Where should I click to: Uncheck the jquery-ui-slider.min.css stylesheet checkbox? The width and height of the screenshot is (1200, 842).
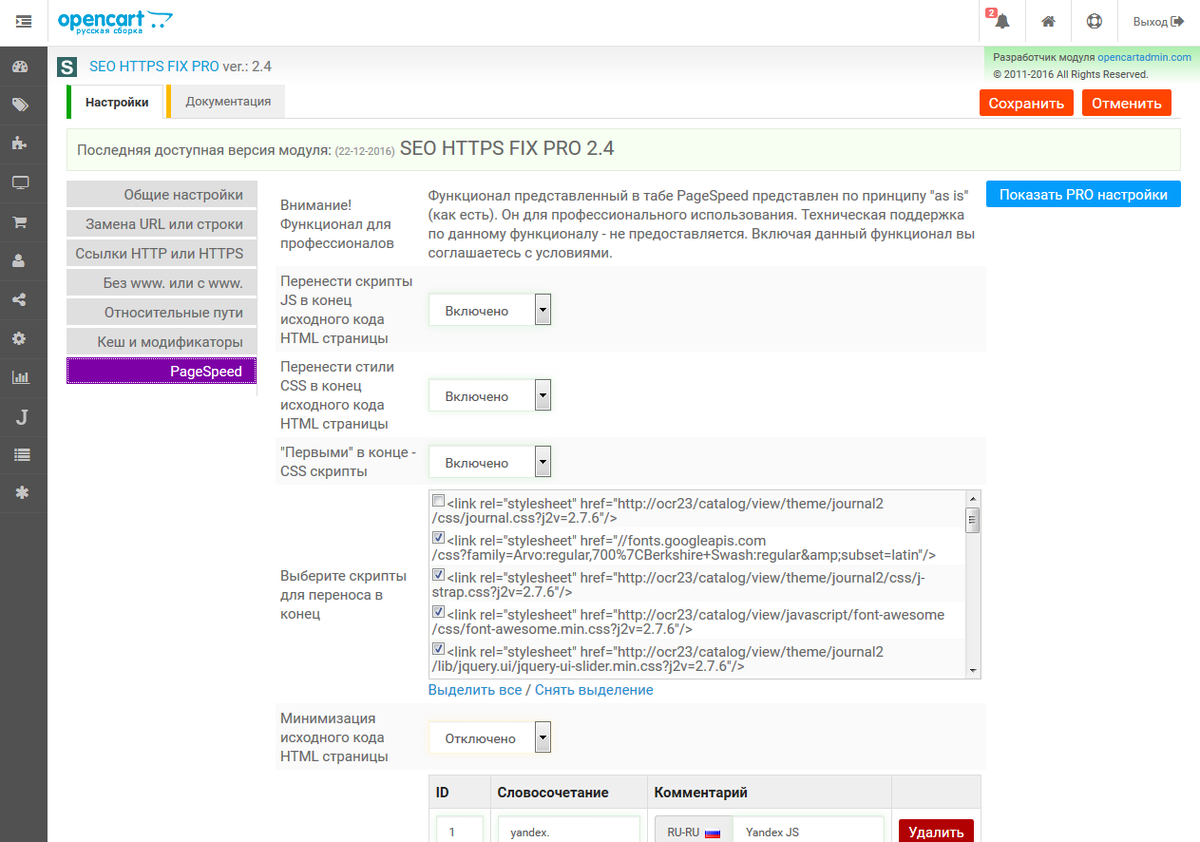coord(438,648)
